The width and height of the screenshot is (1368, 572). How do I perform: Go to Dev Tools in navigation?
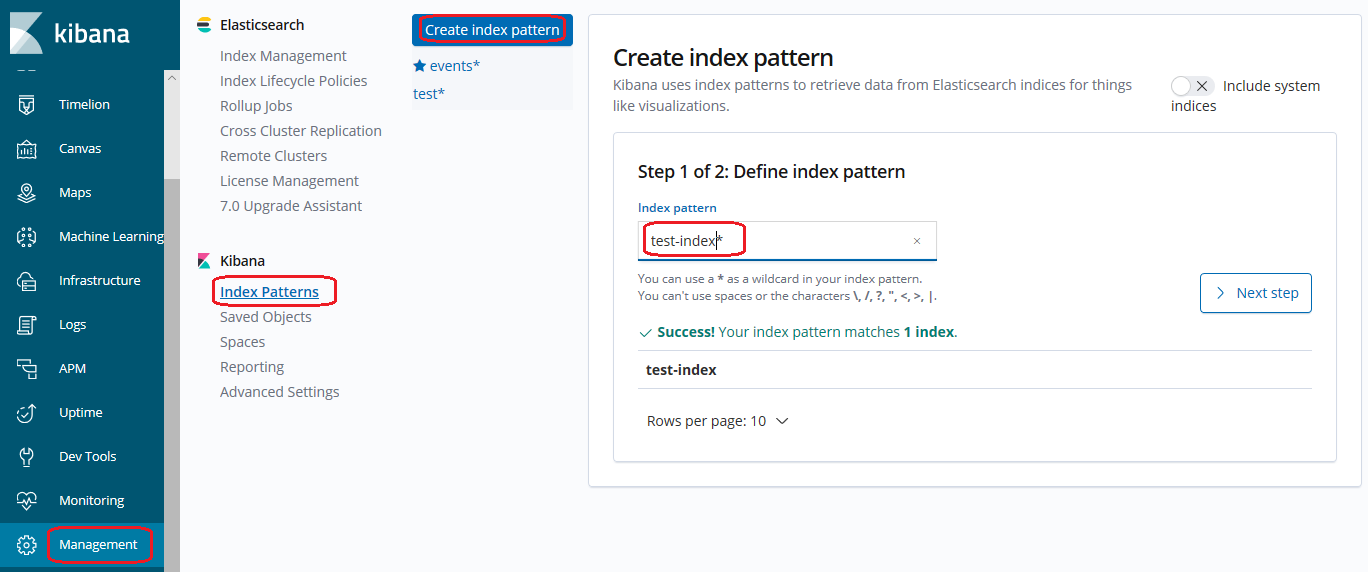[x=88, y=456]
